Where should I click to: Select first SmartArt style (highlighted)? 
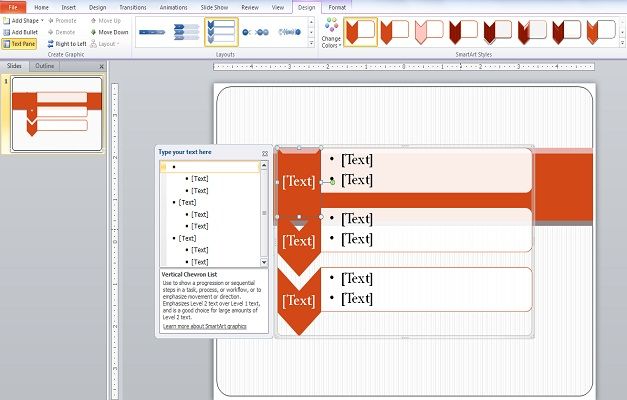click(x=360, y=32)
